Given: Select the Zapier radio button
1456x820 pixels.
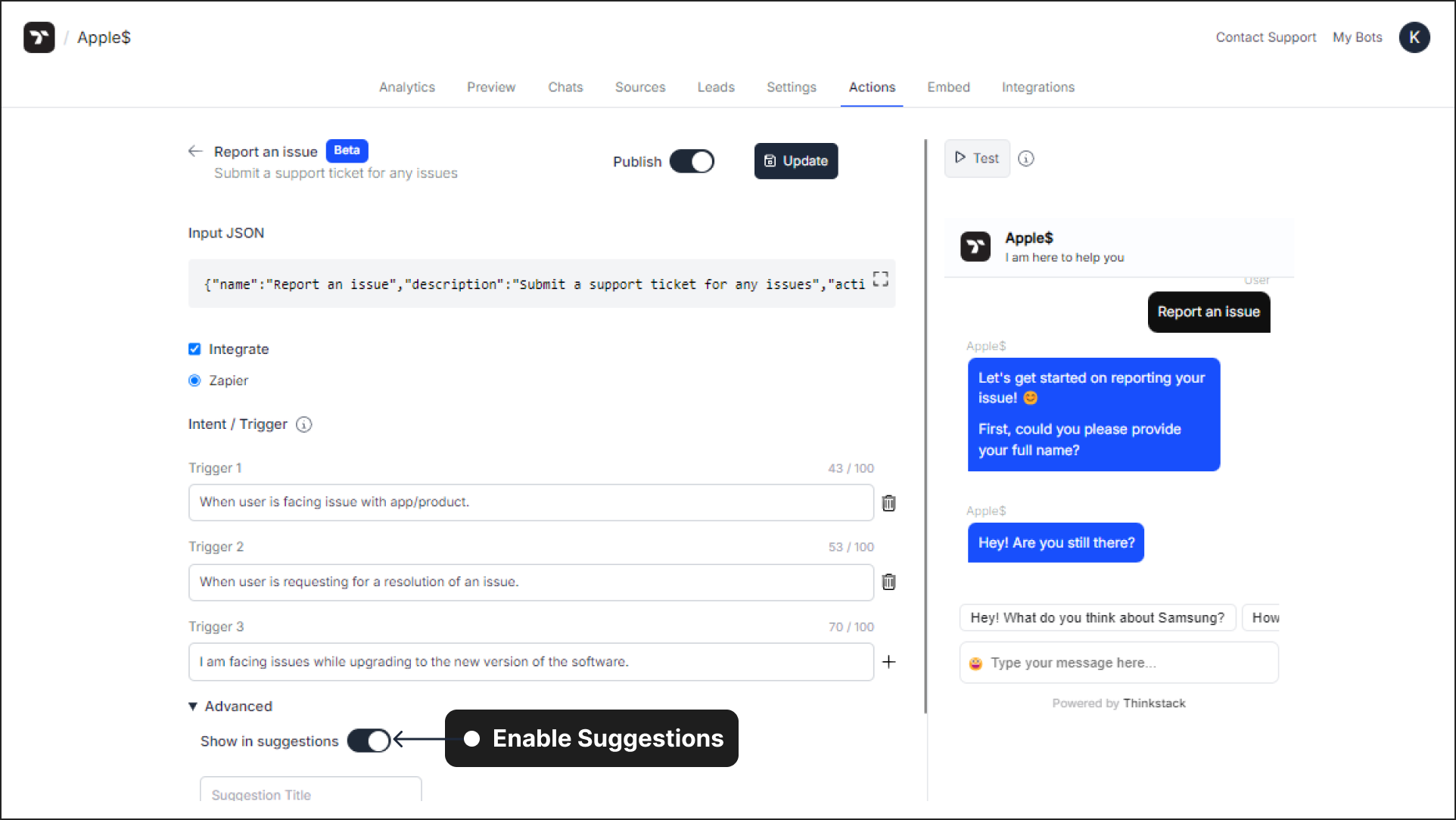Looking at the screenshot, I should coord(194,380).
